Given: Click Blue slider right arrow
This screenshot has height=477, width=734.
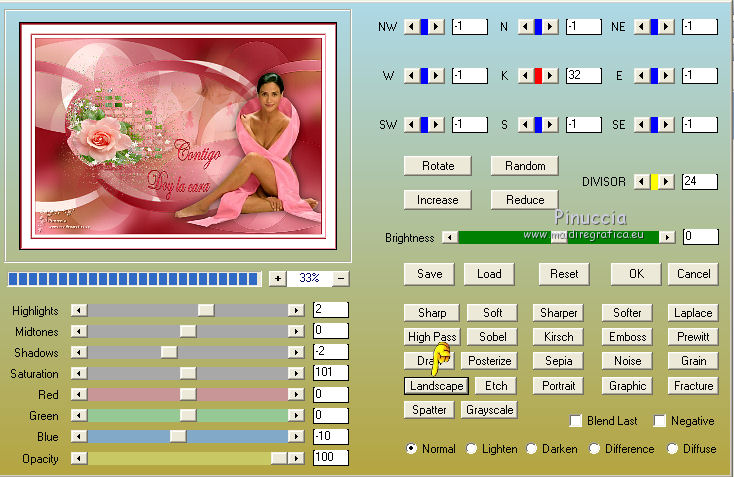Looking at the screenshot, I should [x=296, y=436].
